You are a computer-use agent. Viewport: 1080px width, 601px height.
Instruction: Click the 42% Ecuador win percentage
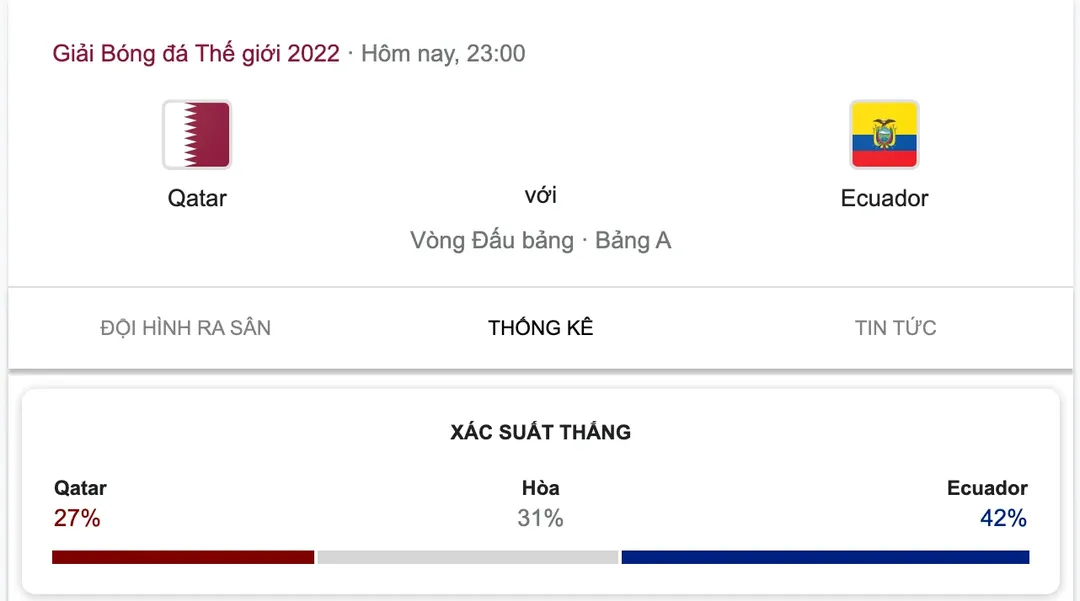coord(1003,518)
